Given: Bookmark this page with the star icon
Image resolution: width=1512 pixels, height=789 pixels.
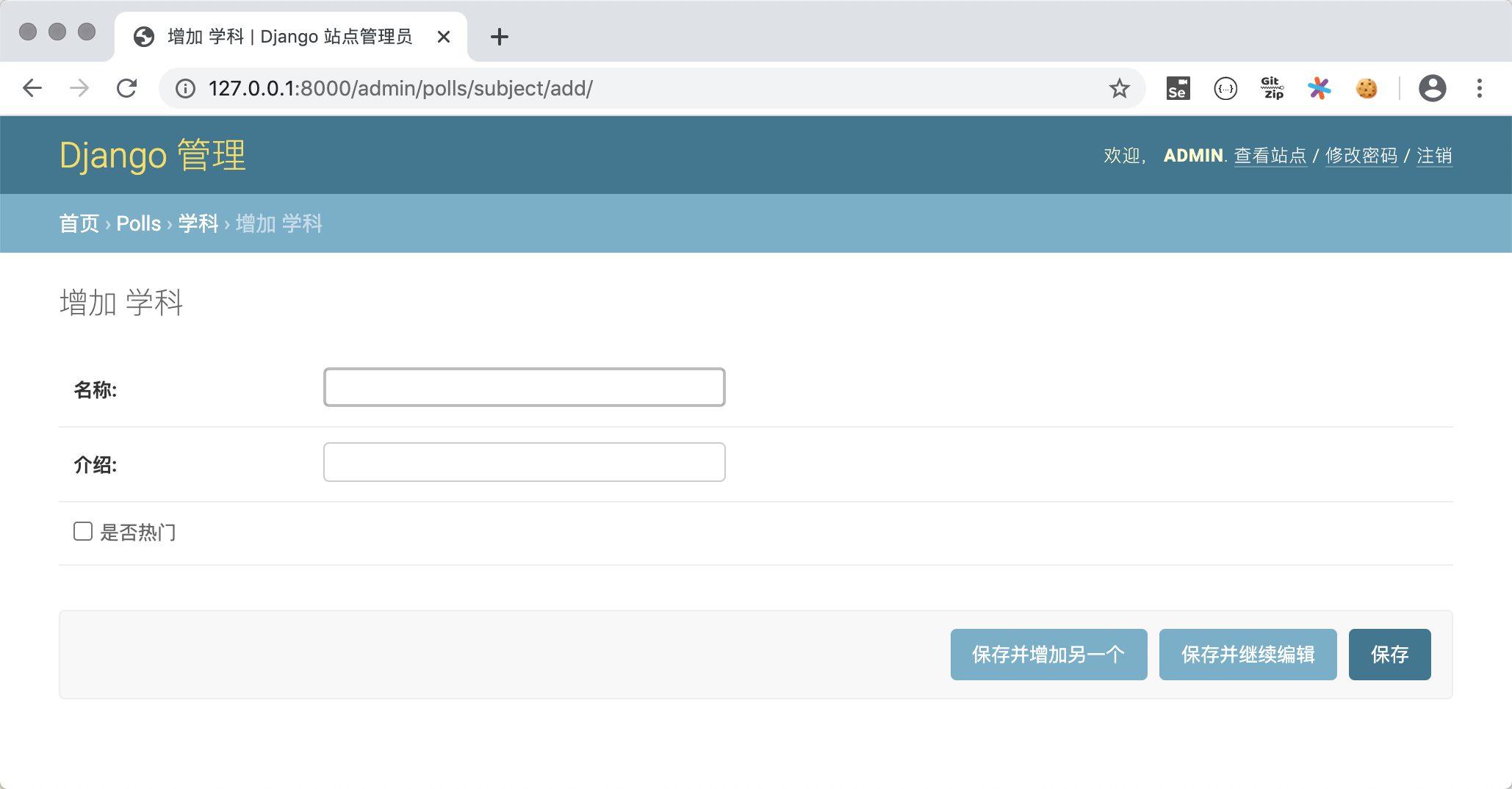Looking at the screenshot, I should (1119, 88).
